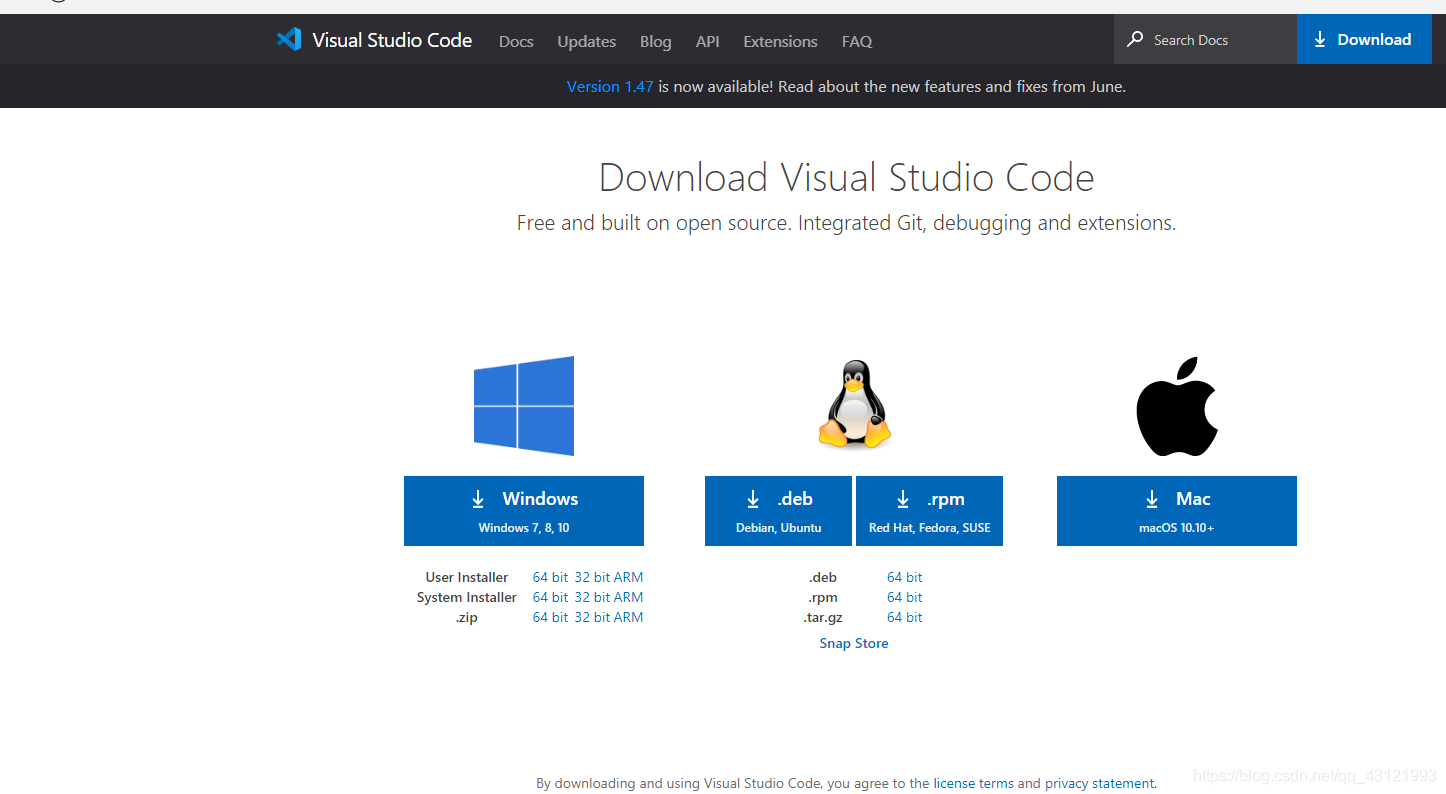
Task: Choose the User Installer ARM link
Action: click(629, 577)
